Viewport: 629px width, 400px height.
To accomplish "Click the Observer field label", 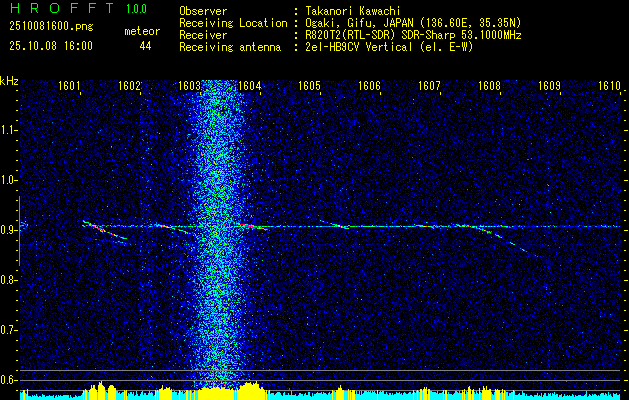I will tap(203, 11).
